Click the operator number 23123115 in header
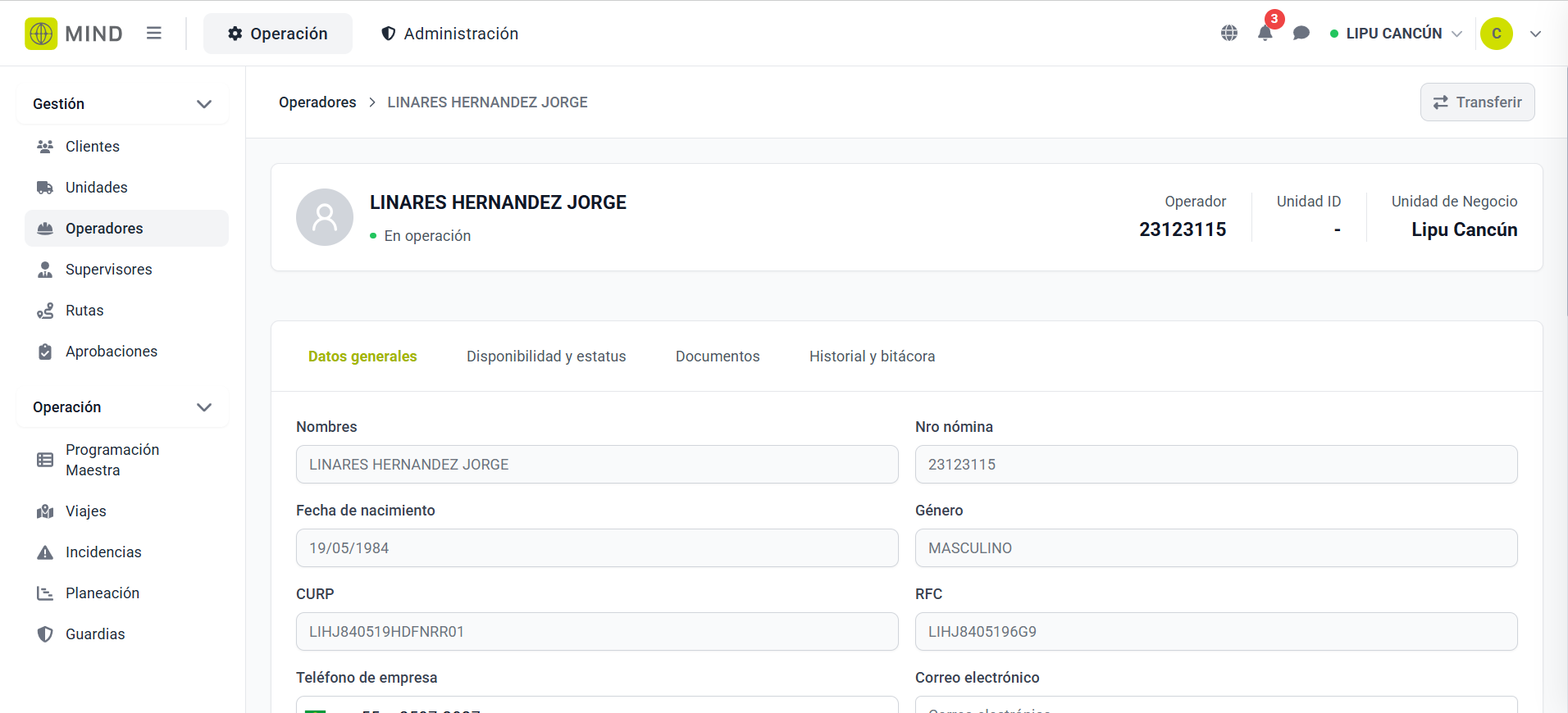The width and height of the screenshot is (1568, 713). [x=1183, y=229]
